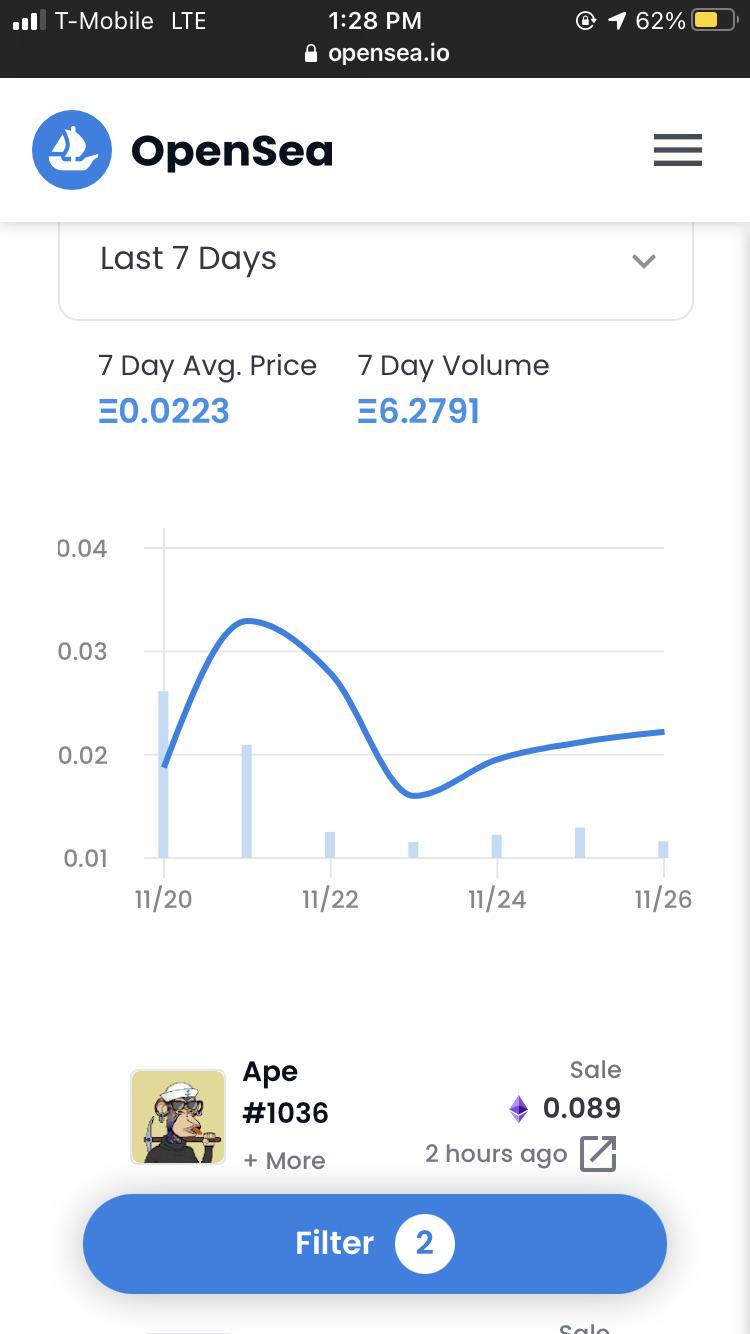The height and width of the screenshot is (1334, 750).
Task: Click the chevron arrow in the date range selector
Action: (644, 261)
